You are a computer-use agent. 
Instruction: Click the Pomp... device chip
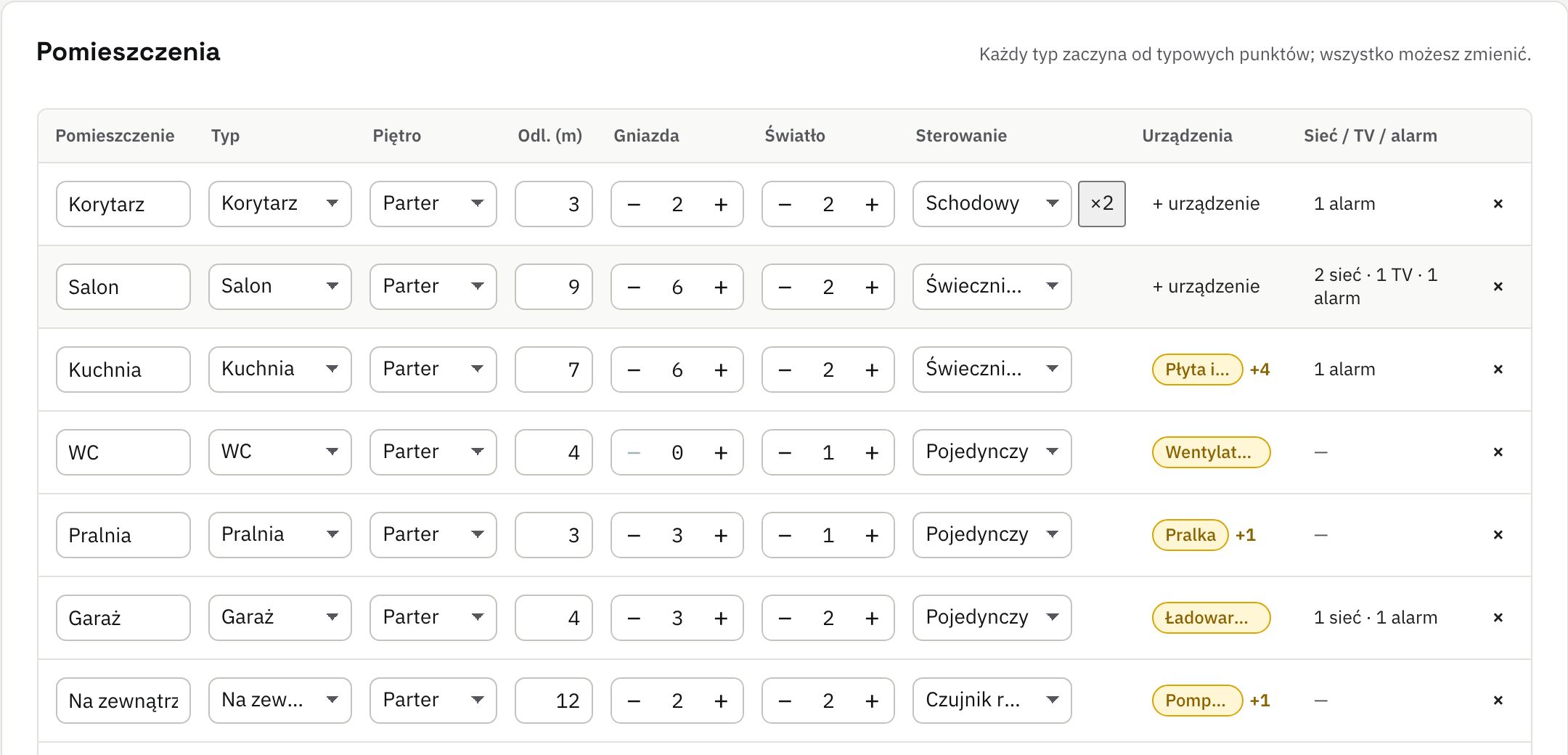pyautogui.click(x=1197, y=701)
